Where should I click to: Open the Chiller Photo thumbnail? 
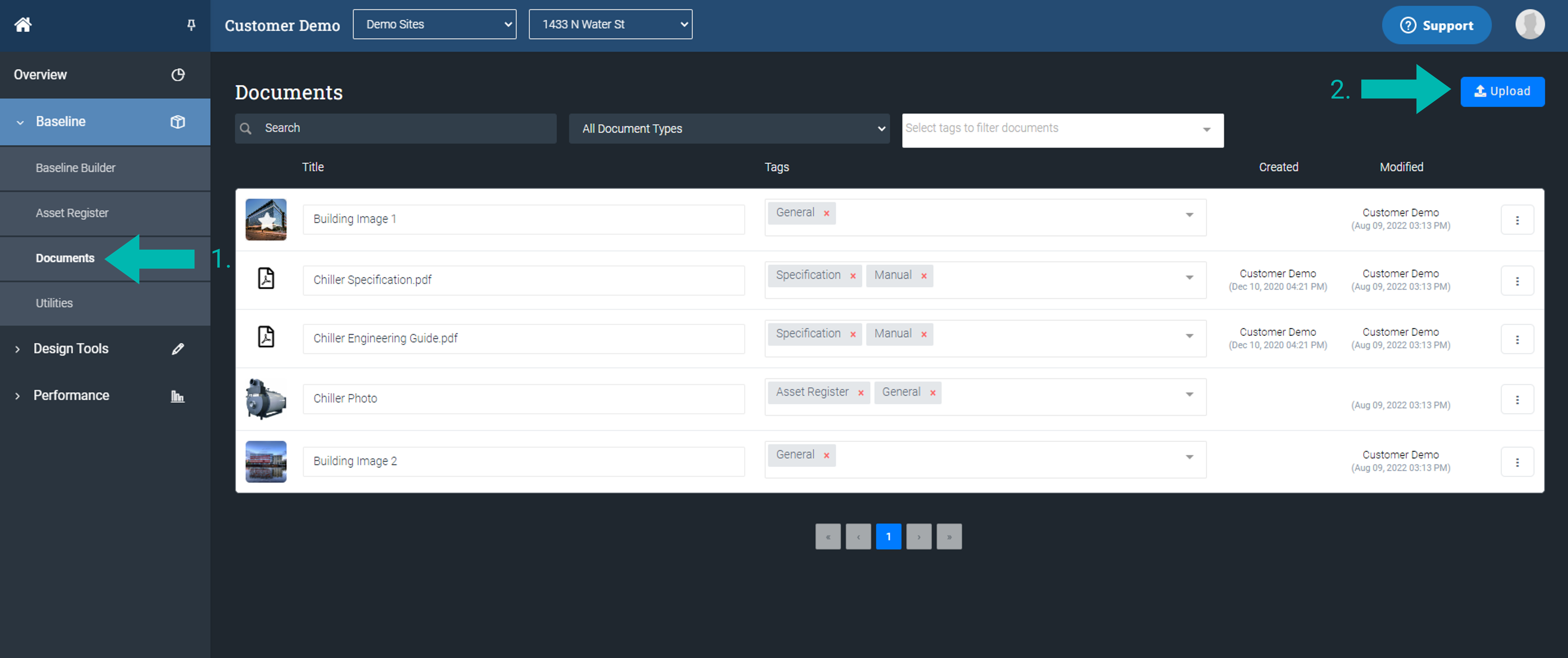[x=266, y=399]
